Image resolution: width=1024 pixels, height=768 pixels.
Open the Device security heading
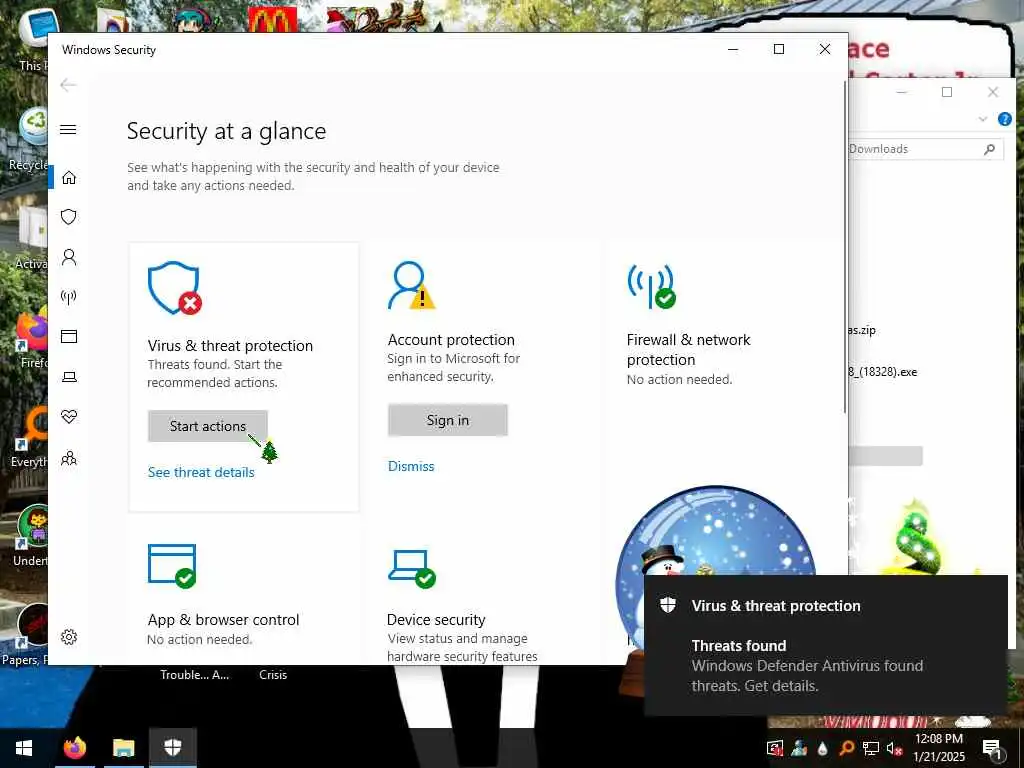(436, 620)
